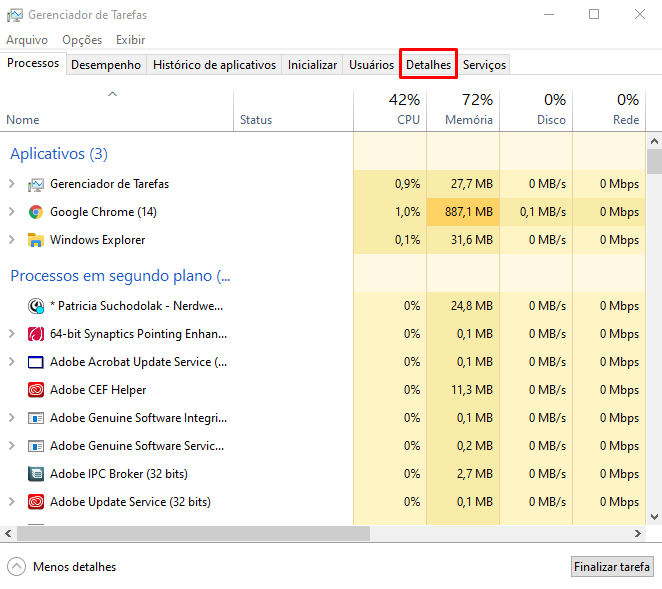Image resolution: width=662 pixels, height=589 pixels.
Task: Click the Adobe Genuine Software Service icon
Action: pyautogui.click(x=36, y=446)
